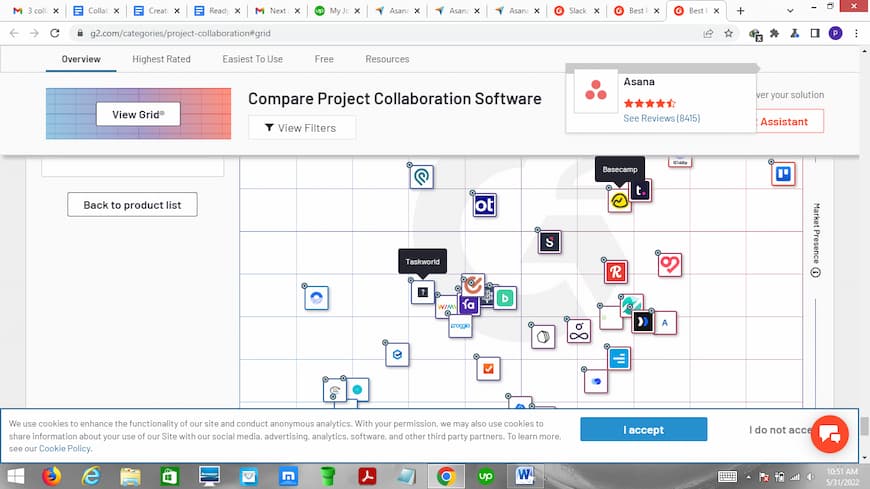Open Word from the taskbar
870x489 pixels.
[525, 476]
